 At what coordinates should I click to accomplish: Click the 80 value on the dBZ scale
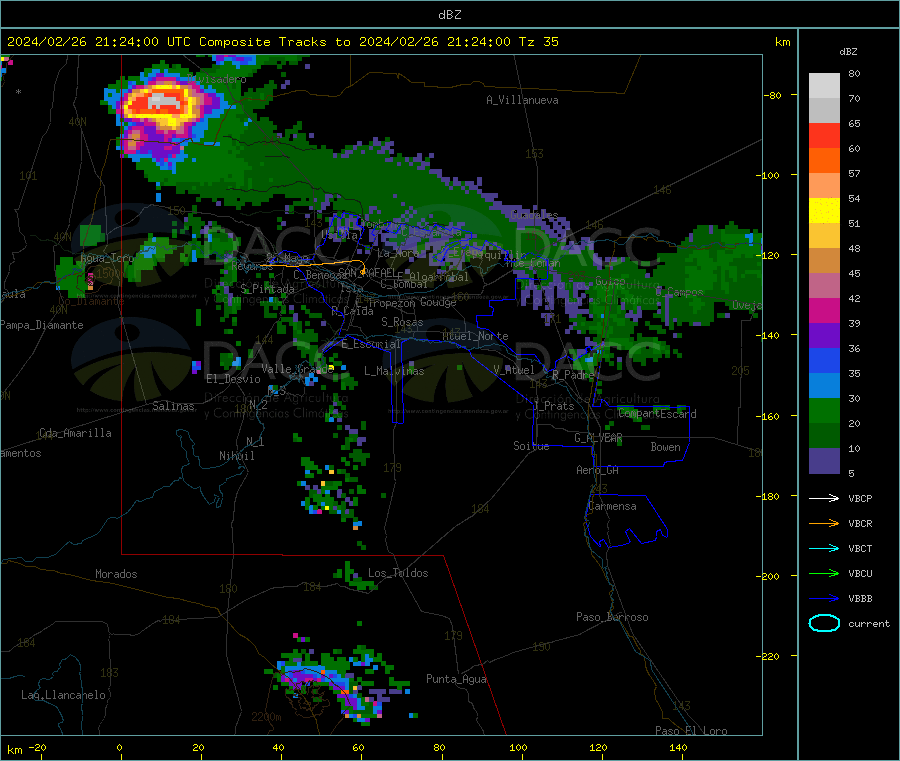pos(854,73)
